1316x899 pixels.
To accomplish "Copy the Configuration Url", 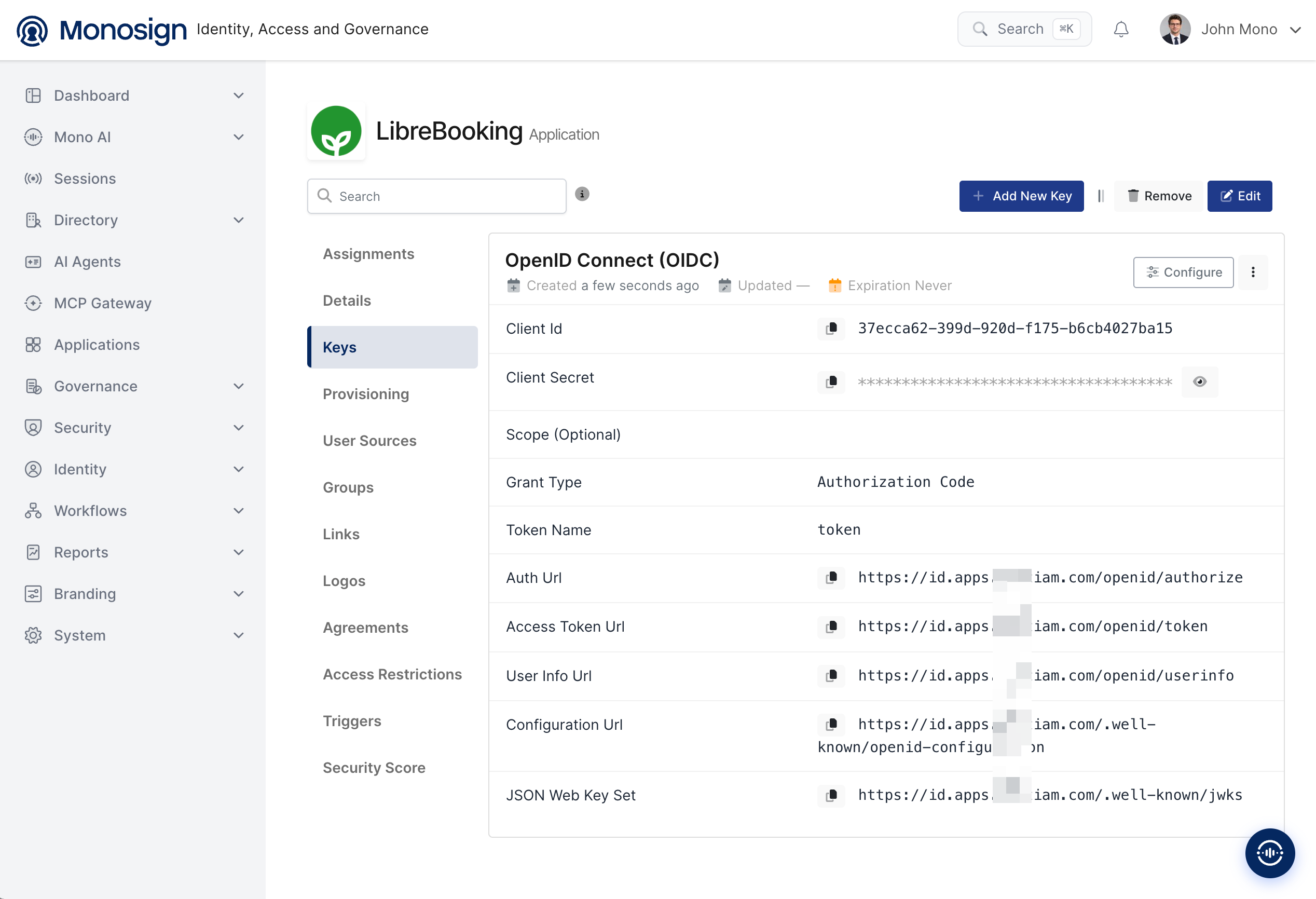I will (831, 725).
